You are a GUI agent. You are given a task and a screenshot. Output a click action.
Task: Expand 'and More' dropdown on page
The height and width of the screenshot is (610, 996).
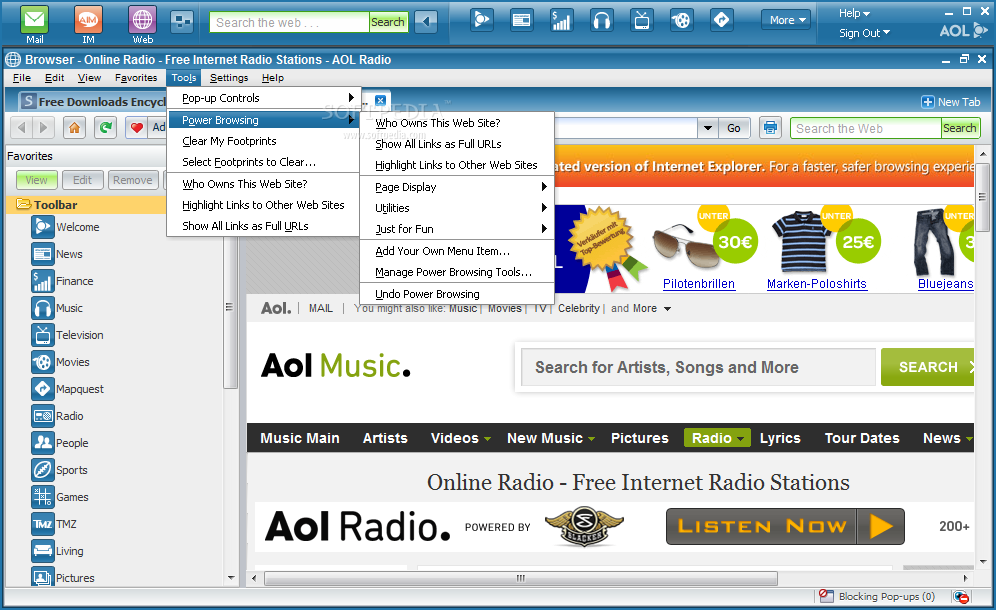pos(641,308)
